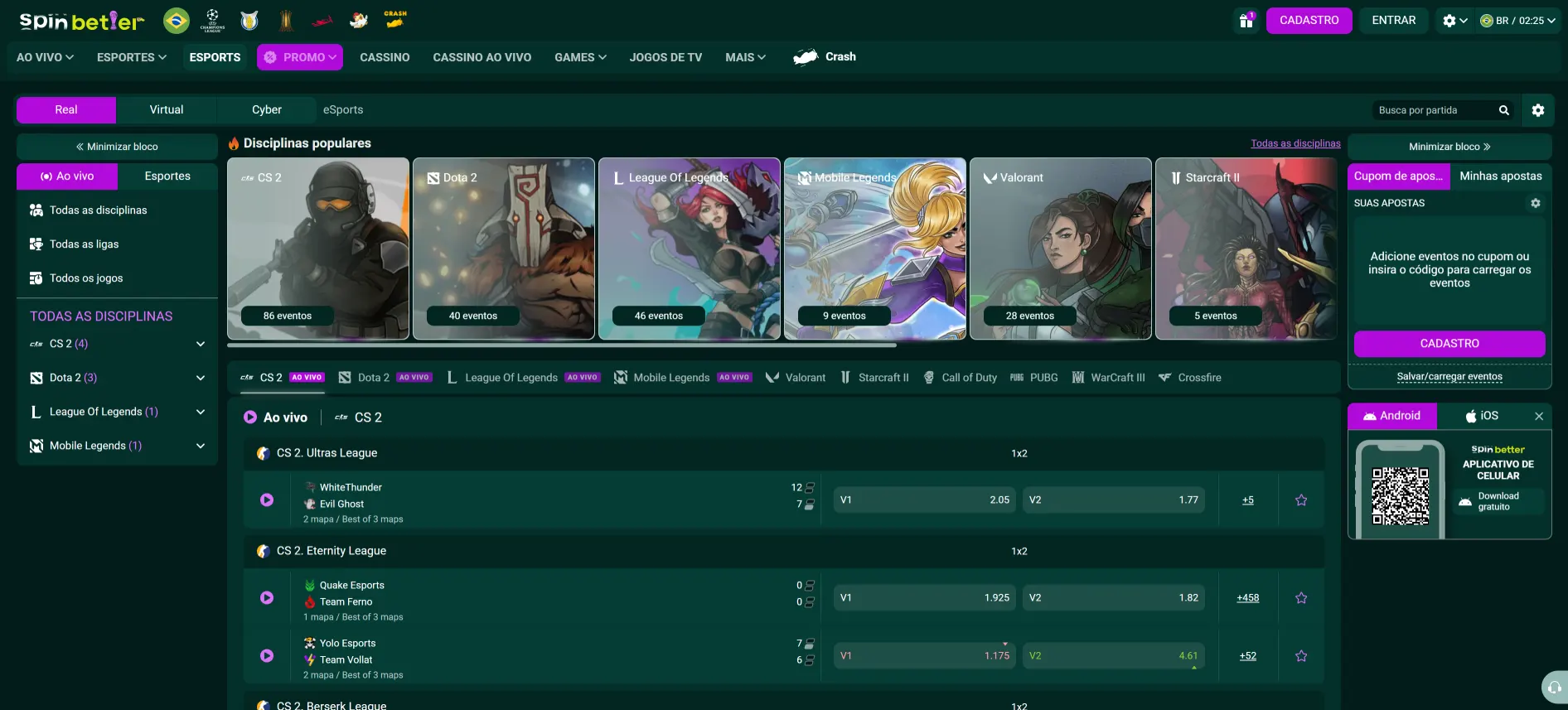Open the Brazil flag icon in header

[176, 20]
